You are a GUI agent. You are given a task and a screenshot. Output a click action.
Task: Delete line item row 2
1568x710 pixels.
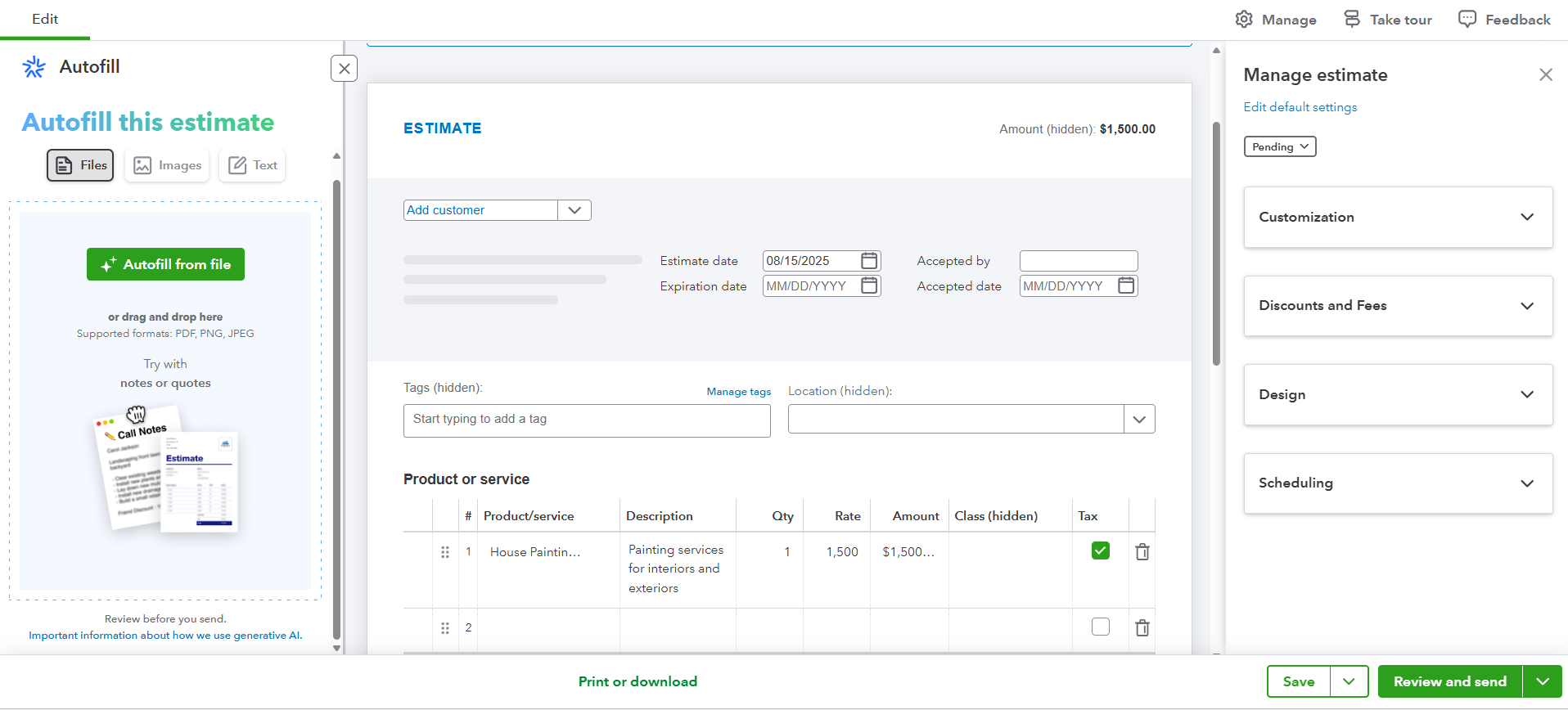coord(1142,628)
